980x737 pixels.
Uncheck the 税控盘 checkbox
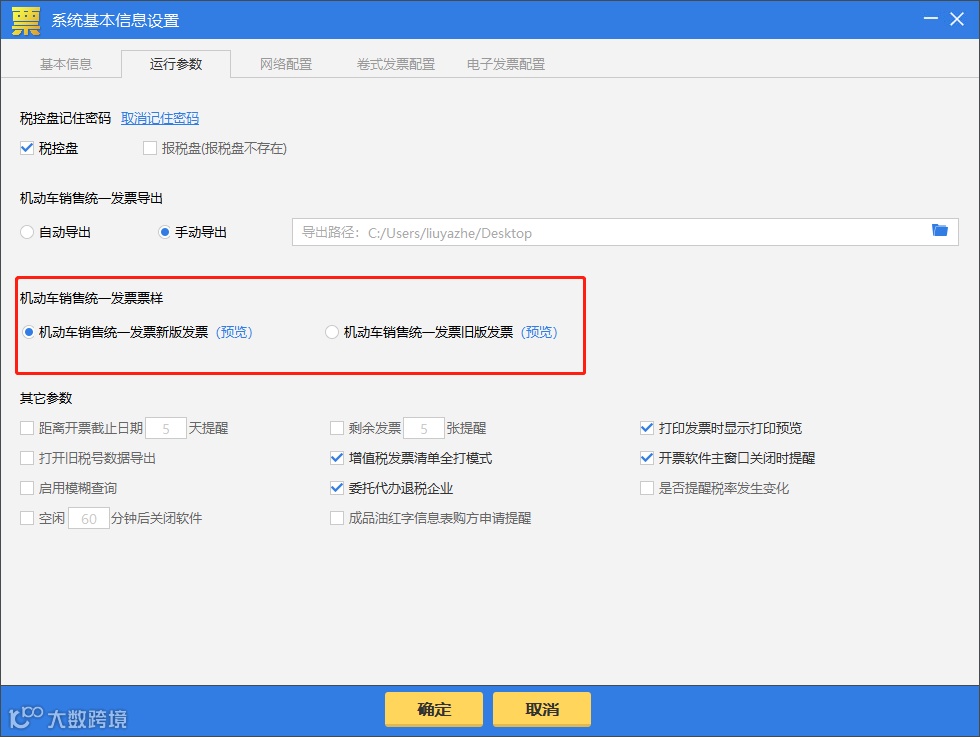27,148
